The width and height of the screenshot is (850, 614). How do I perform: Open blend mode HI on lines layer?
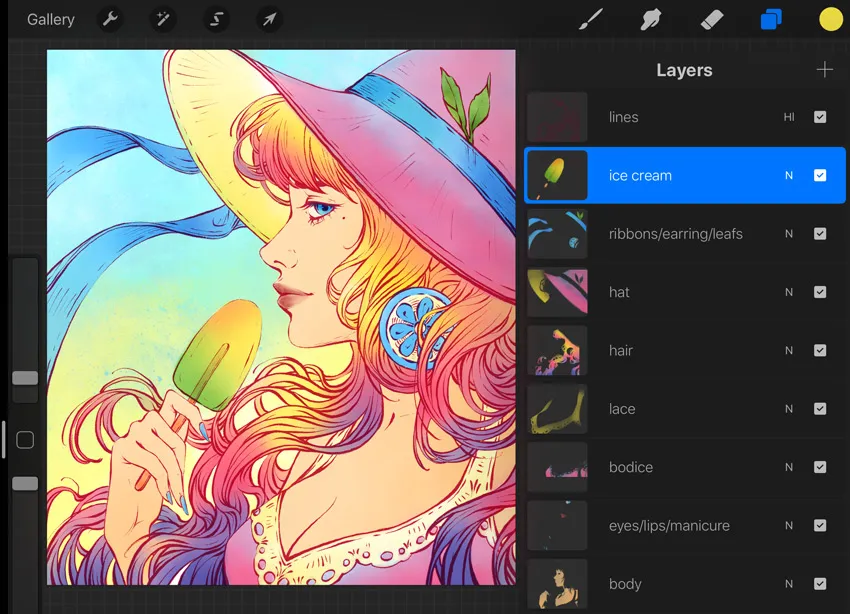pyautogui.click(x=789, y=117)
